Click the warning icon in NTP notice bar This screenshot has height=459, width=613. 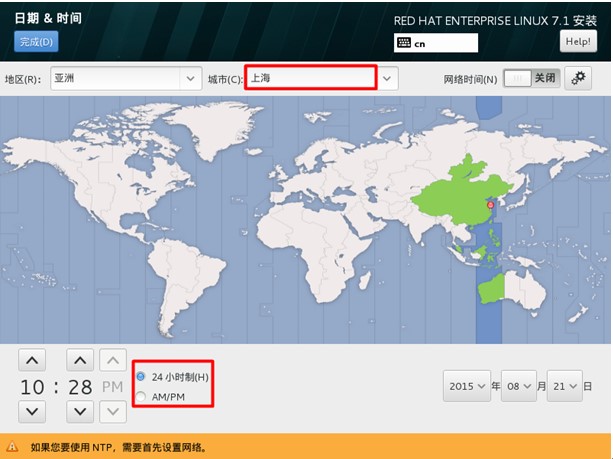(12, 447)
